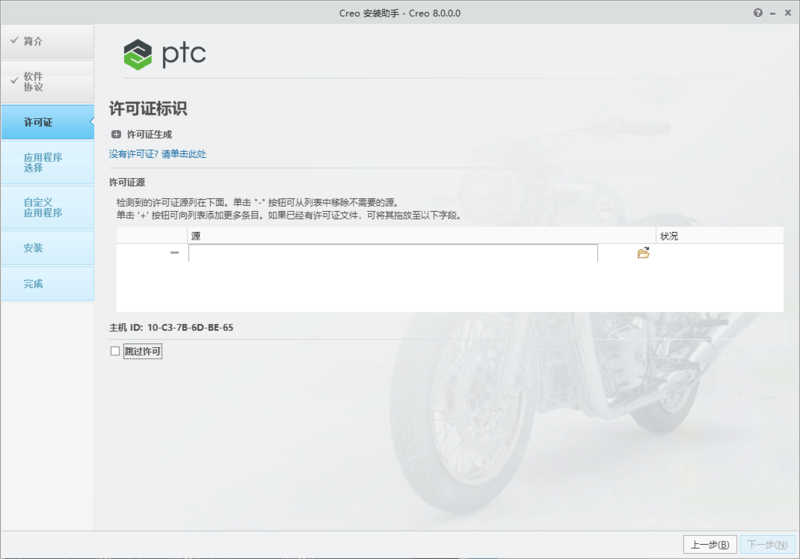Click the 许可证标识 heading

tap(148, 109)
